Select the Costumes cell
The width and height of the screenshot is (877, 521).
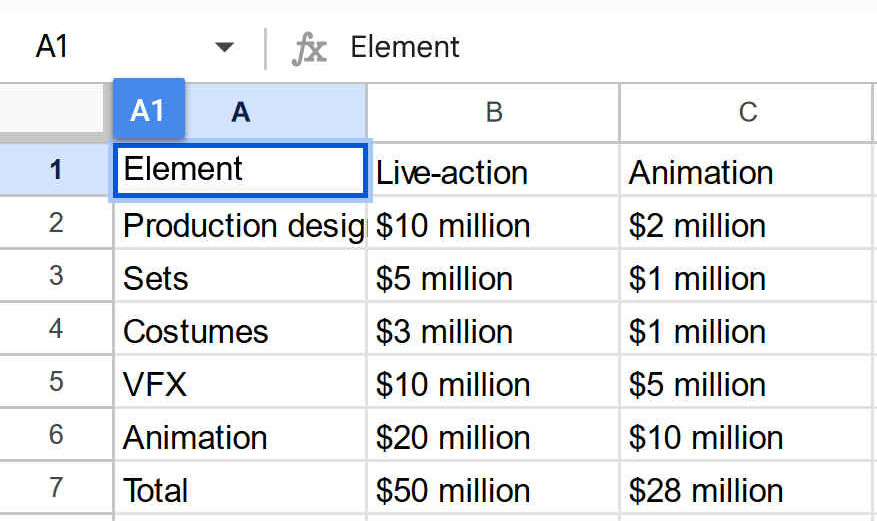click(x=240, y=331)
